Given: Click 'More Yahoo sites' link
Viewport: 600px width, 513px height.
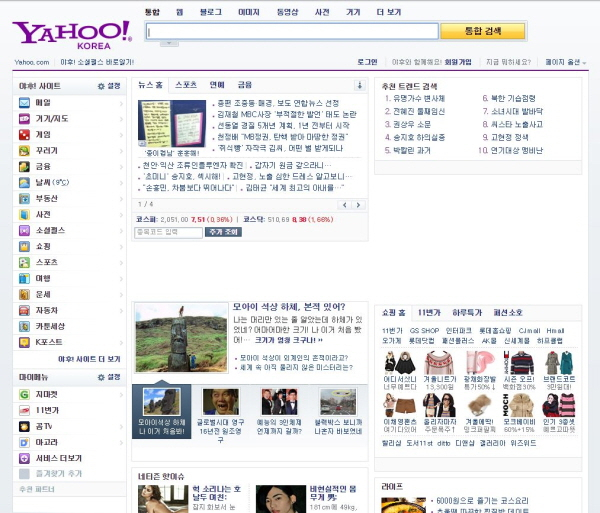Looking at the screenshot, I should 89,359.
